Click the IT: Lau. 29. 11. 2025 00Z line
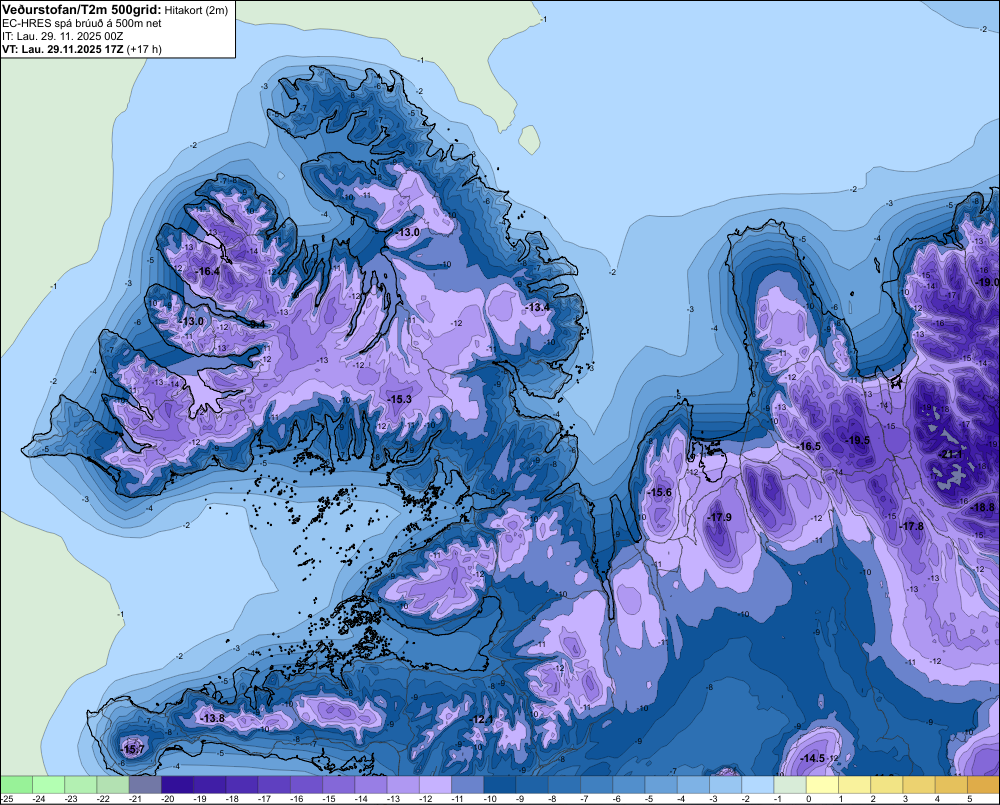 (62, 36)
